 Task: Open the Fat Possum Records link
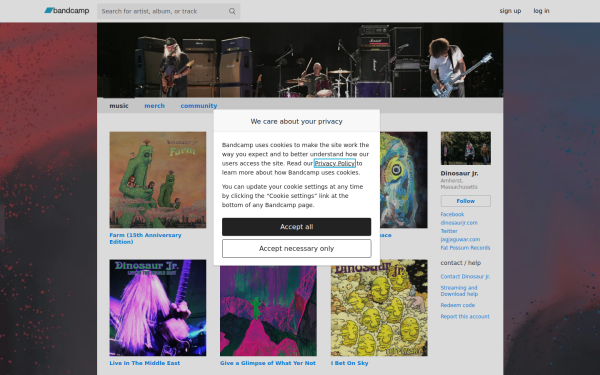click(x=465, y=248)
